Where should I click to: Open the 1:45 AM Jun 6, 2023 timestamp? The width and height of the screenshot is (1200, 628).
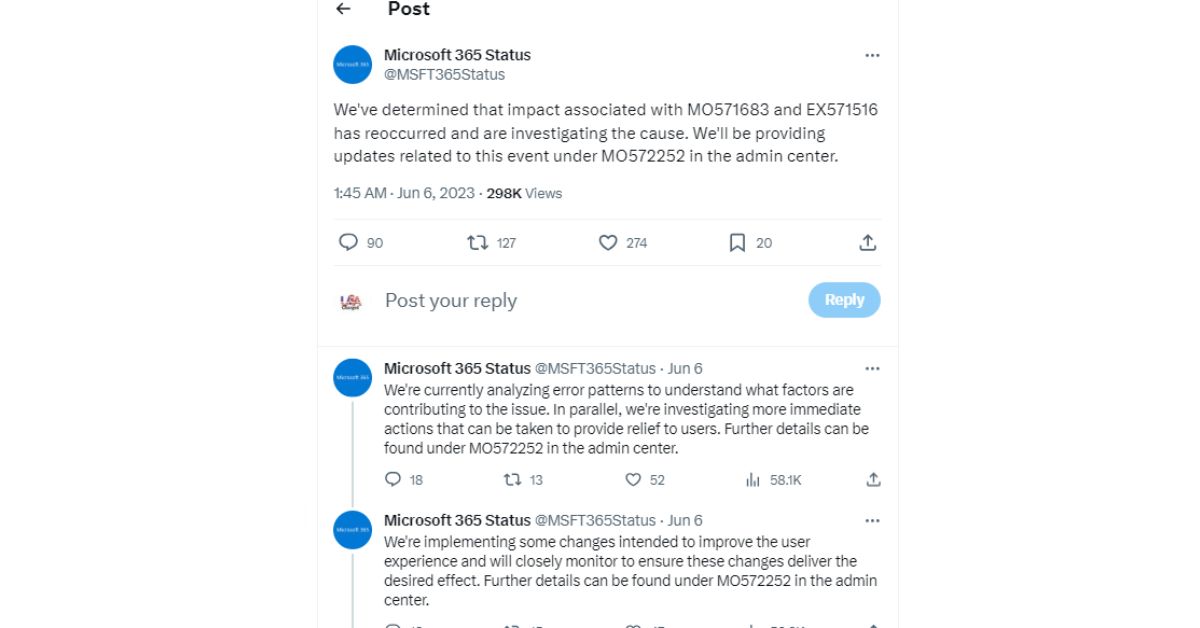pos(404,193)
